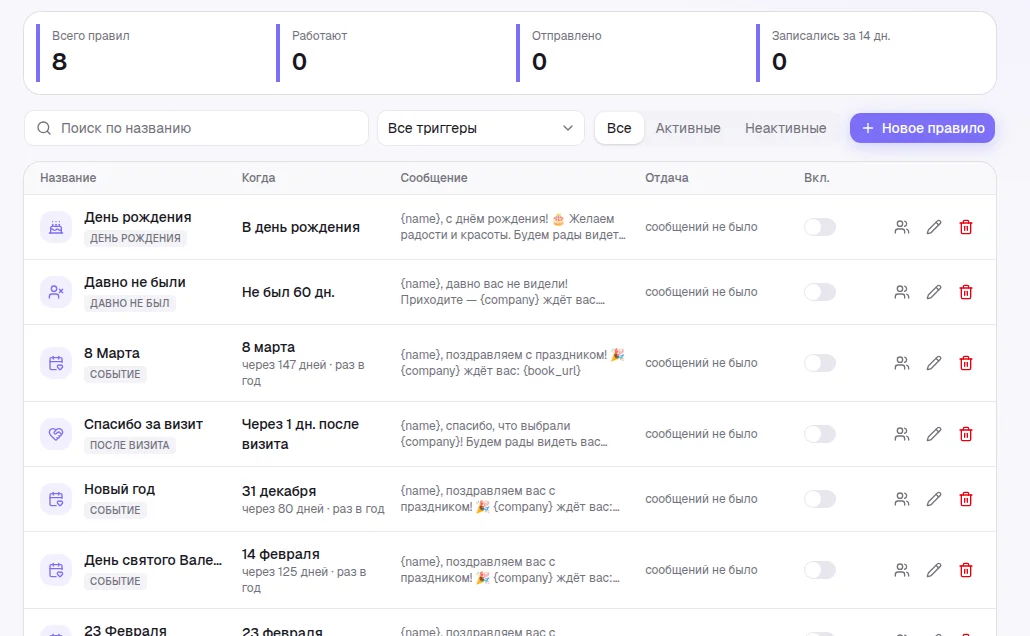
Task: Switch on the Новый год rule
Action: 820,499
